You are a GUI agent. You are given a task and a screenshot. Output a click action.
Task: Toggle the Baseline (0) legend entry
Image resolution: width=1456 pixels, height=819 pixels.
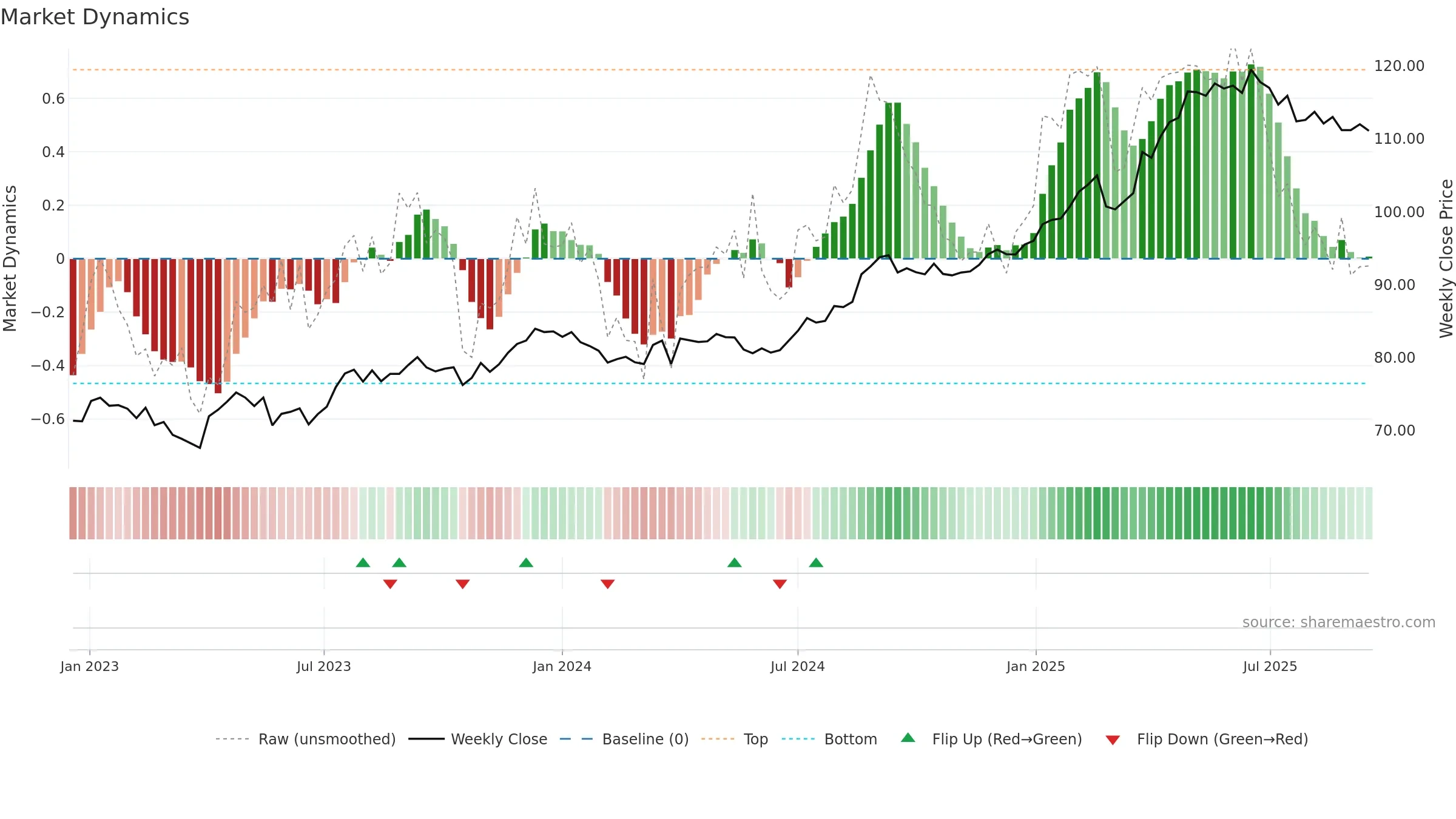(624, 739)
